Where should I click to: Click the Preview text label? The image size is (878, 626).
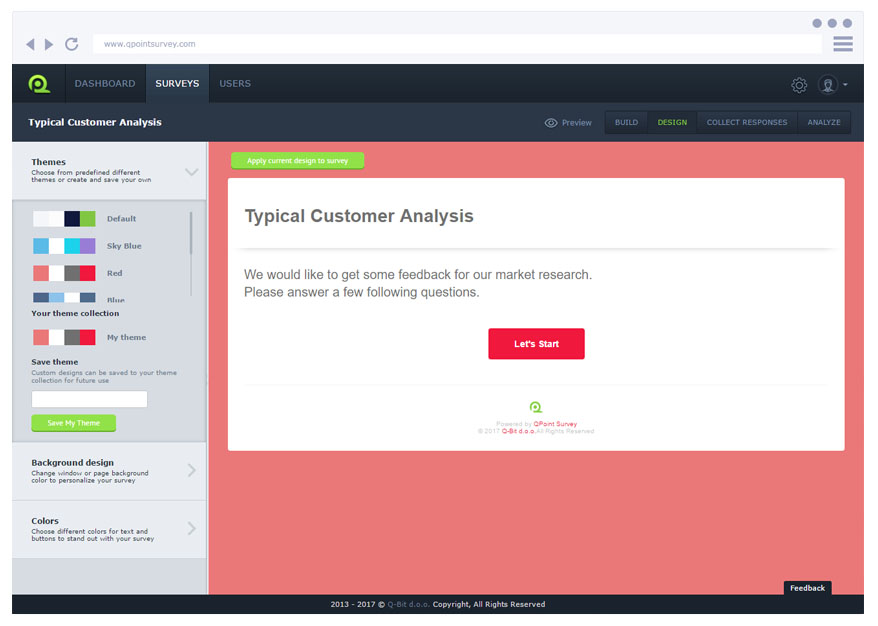[x=577, y=123]
